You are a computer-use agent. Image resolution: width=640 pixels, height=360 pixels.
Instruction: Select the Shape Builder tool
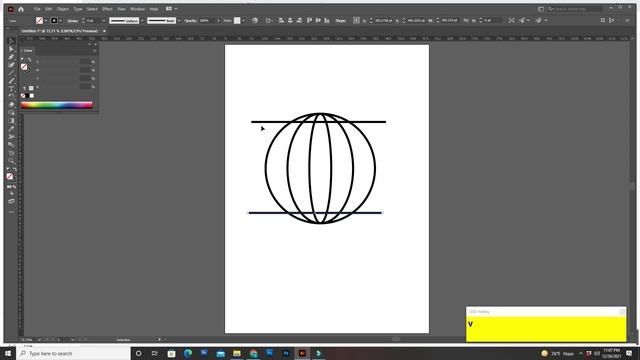click(11, 113)
